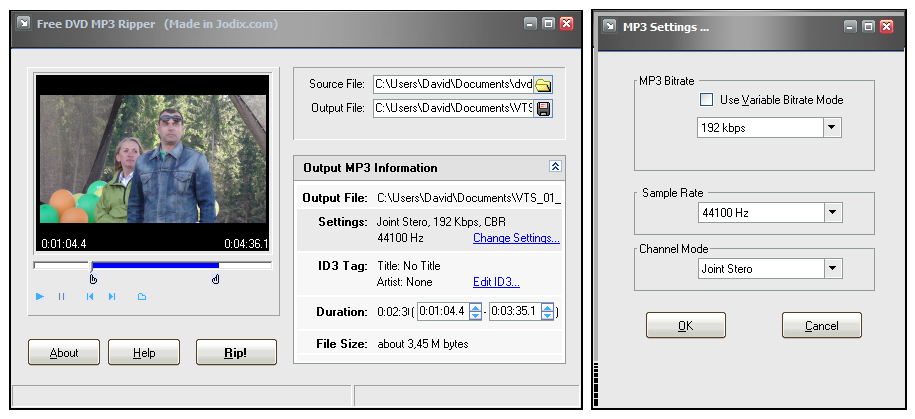The width and height of the screenshot is (915, 419).
Task: Click the 'about 3,45 M bytes' file size text
Action: tap(422, 344)
